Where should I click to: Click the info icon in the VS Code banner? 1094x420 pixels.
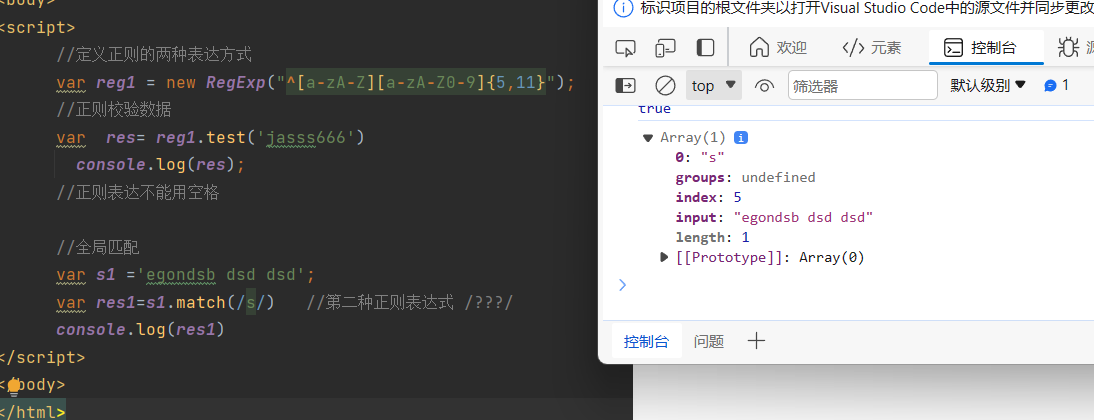623,8
